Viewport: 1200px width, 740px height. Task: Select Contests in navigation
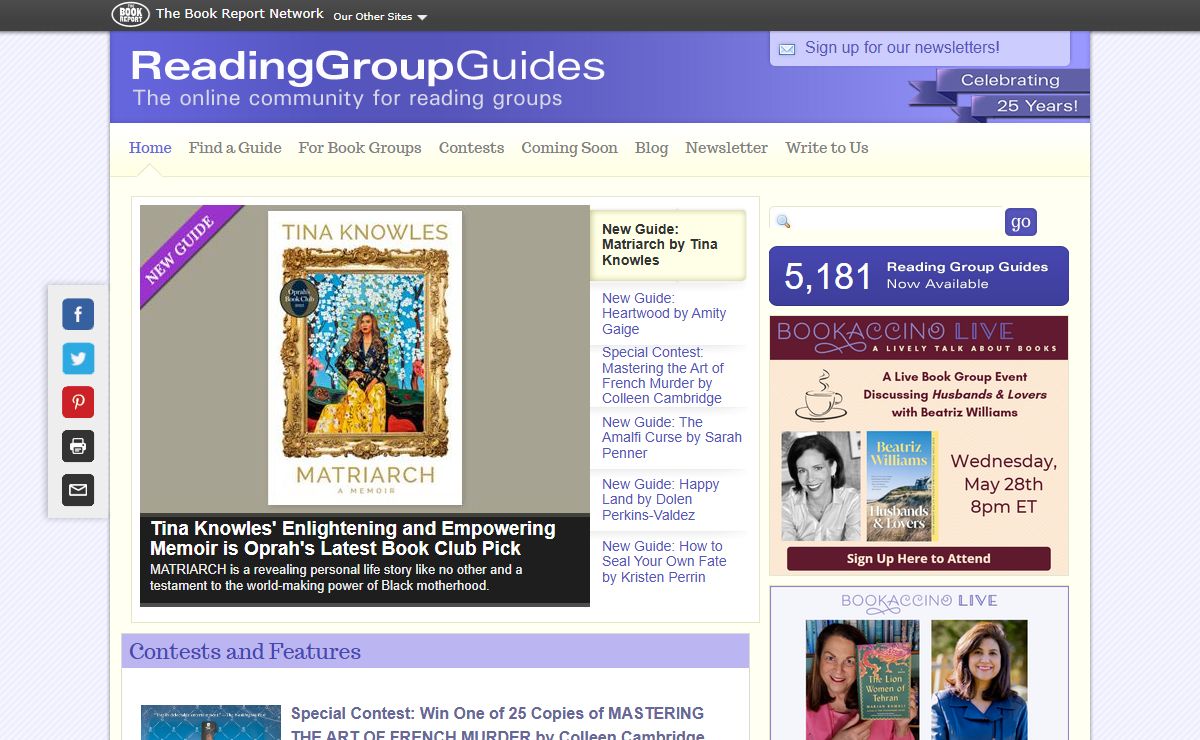pos(471,148)
